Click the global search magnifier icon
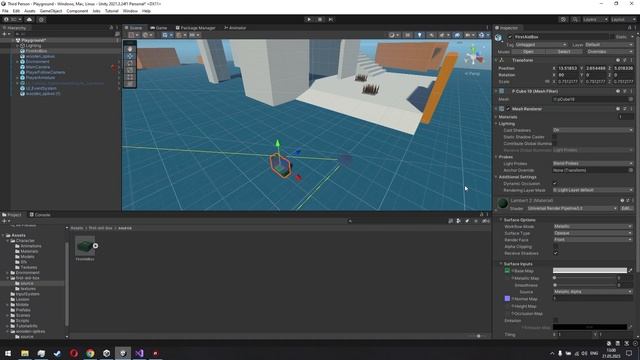This screenshot has height=360, width=640. (x=575, y=19)
